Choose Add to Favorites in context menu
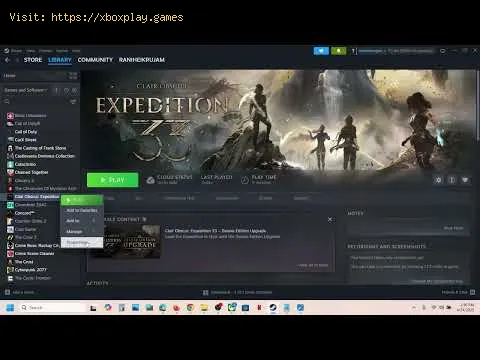The height and width of the screenshot is (360, 480). pos(82,210)
